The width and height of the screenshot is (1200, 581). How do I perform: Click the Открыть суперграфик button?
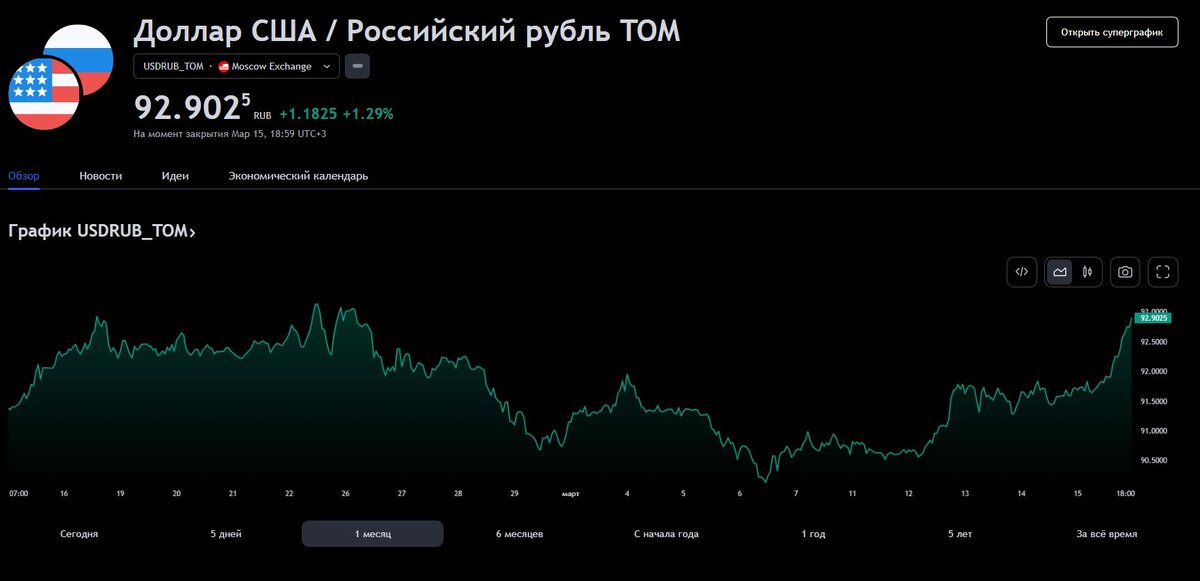[x=1111, y=31]
